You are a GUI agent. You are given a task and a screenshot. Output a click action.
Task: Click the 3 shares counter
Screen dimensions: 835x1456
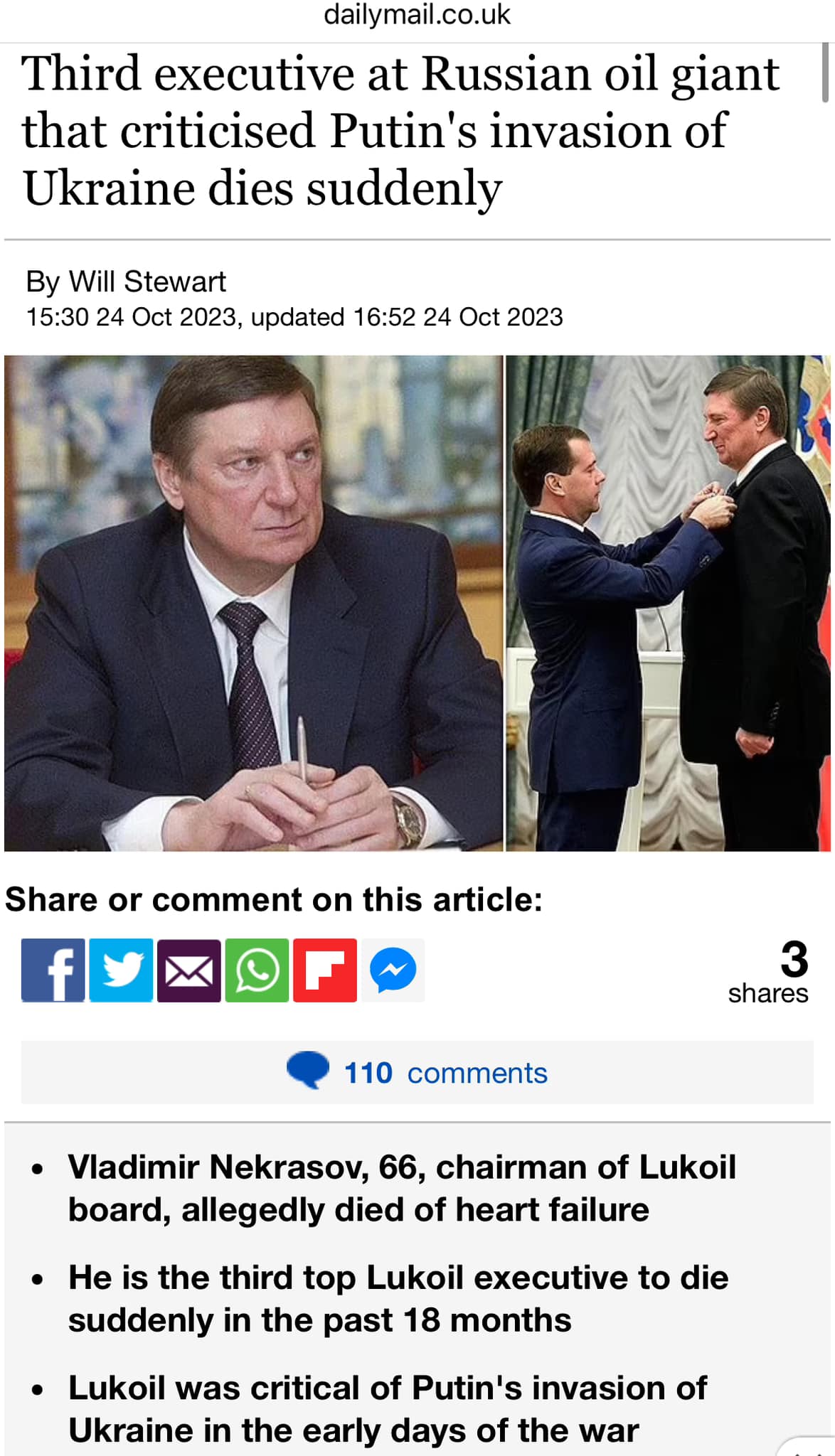pos(768,971)
